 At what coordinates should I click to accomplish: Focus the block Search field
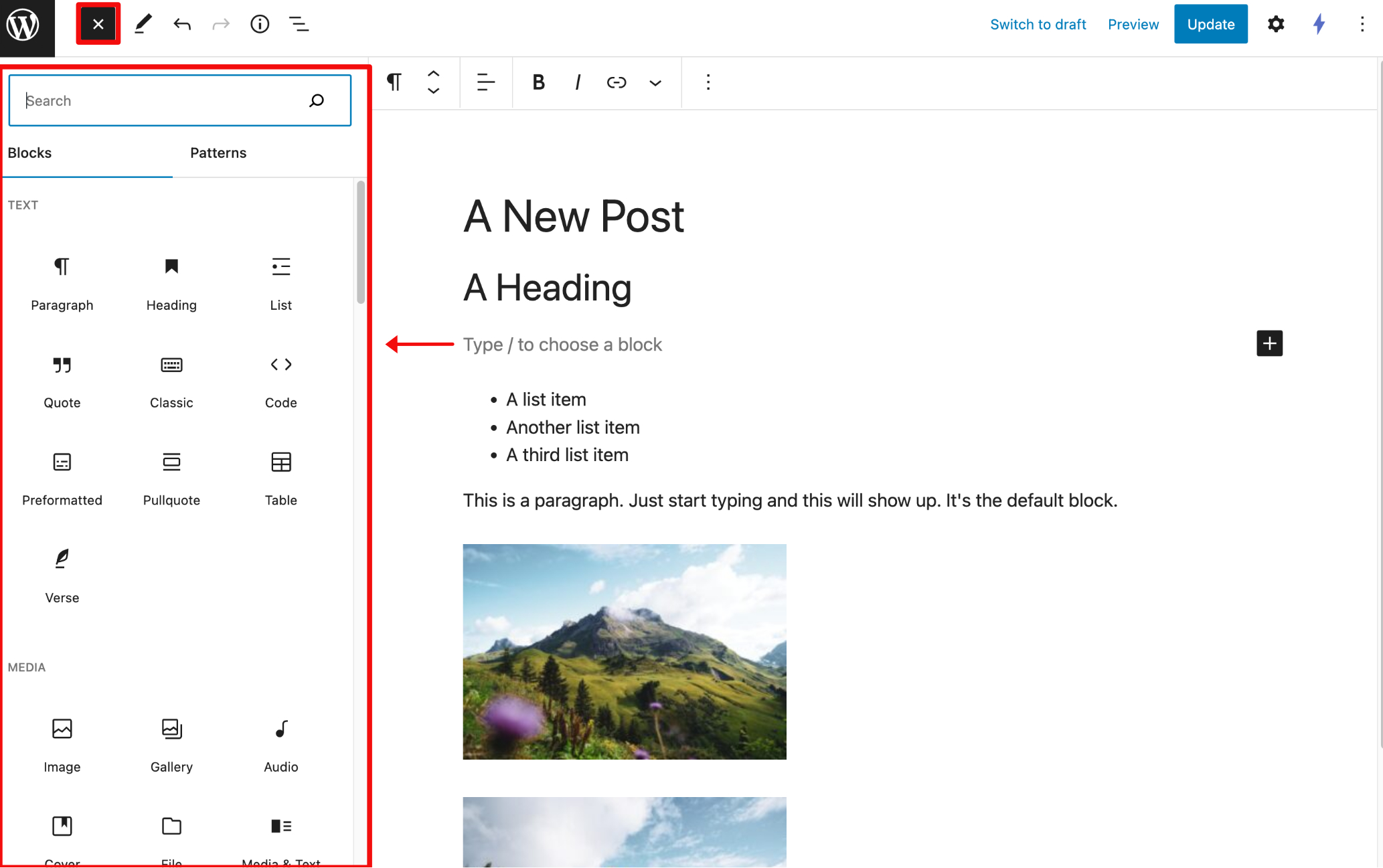[180, 100]
